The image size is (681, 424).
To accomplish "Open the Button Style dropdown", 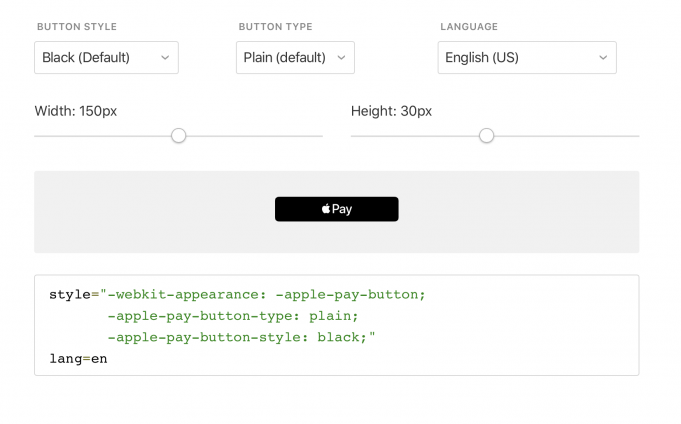I will pyautogui.click(x=106, y=58).
